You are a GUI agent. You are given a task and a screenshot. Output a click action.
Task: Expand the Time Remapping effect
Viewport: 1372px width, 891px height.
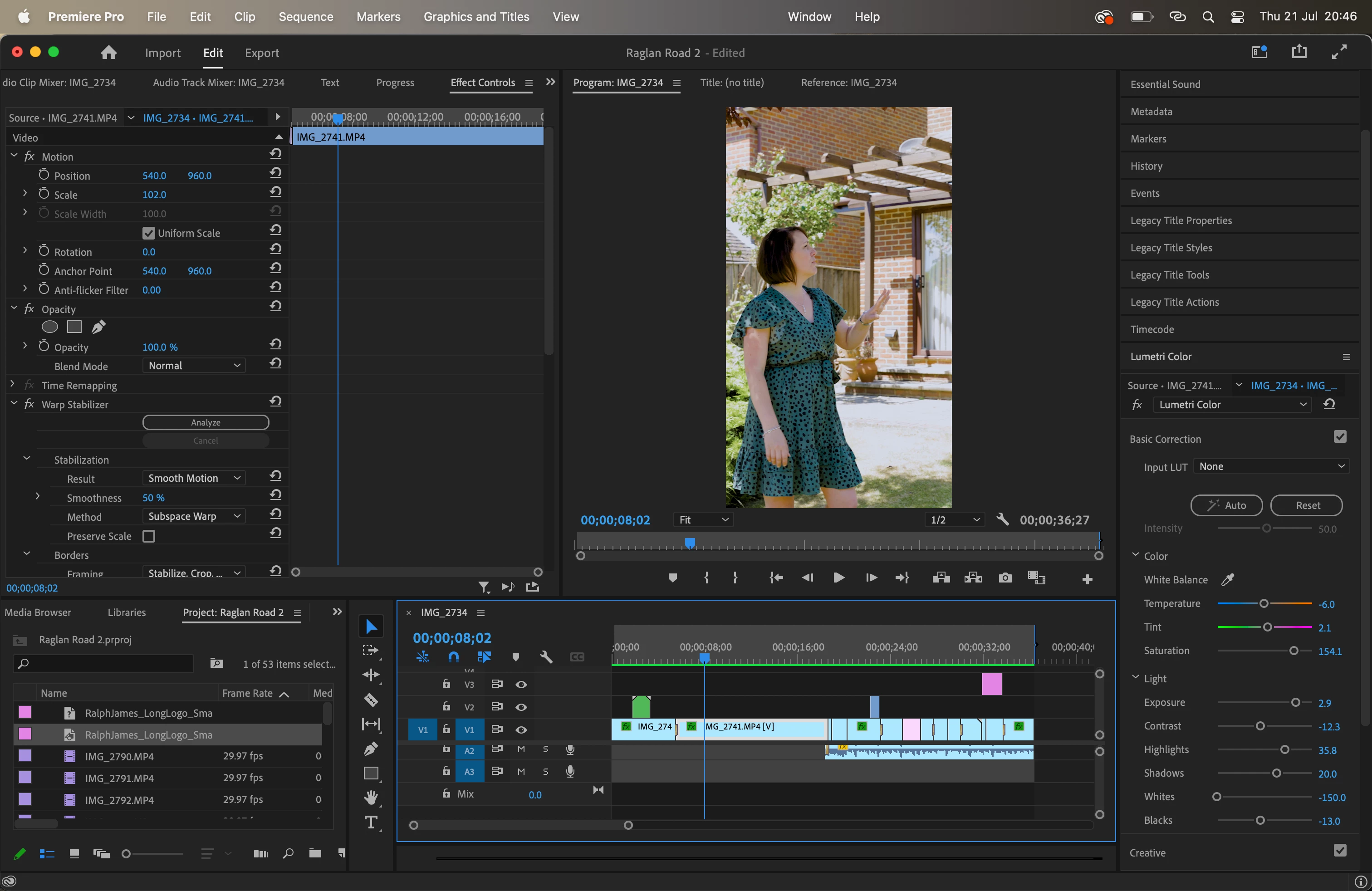13,384
